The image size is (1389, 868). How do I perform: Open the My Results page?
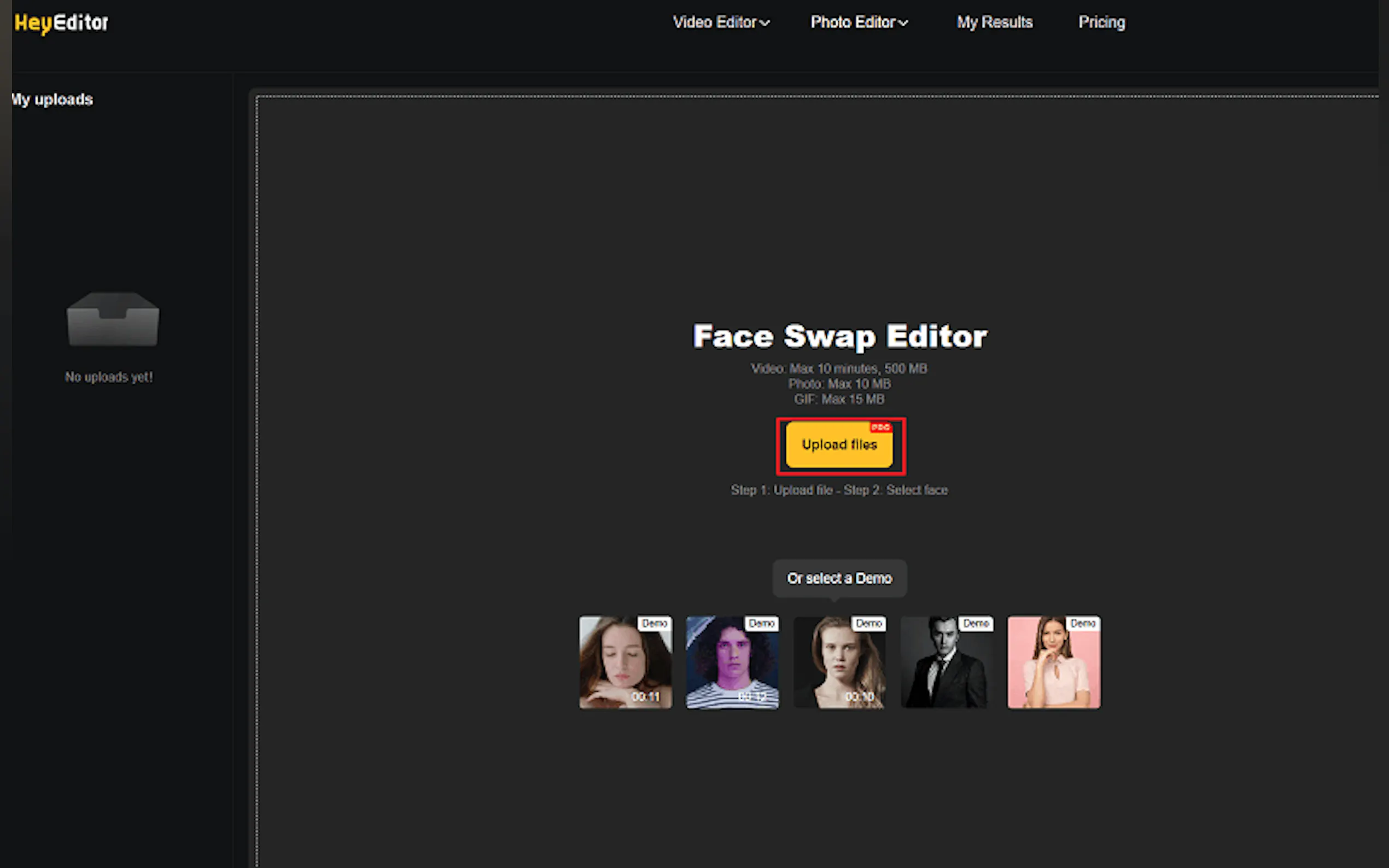(995, 22)
